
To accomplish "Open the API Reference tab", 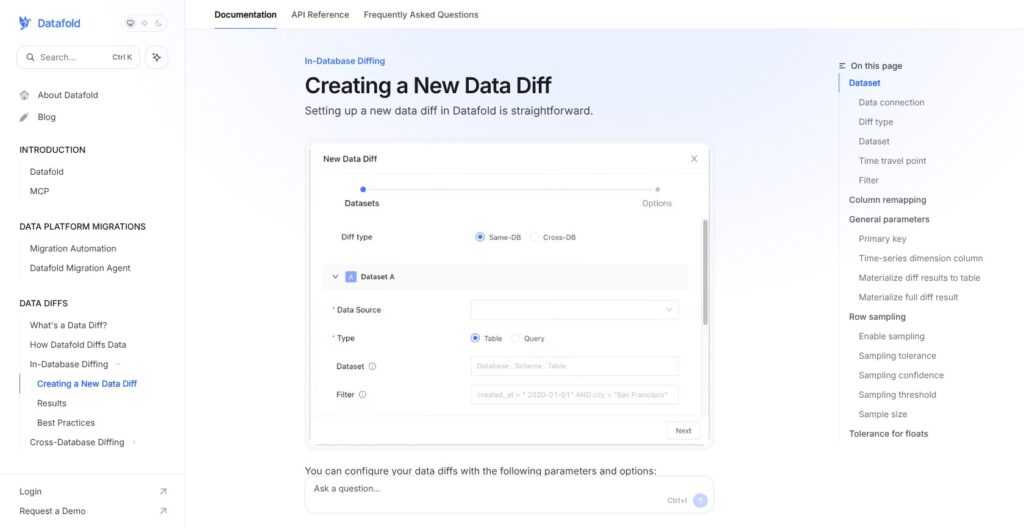I will click(320, 14).
